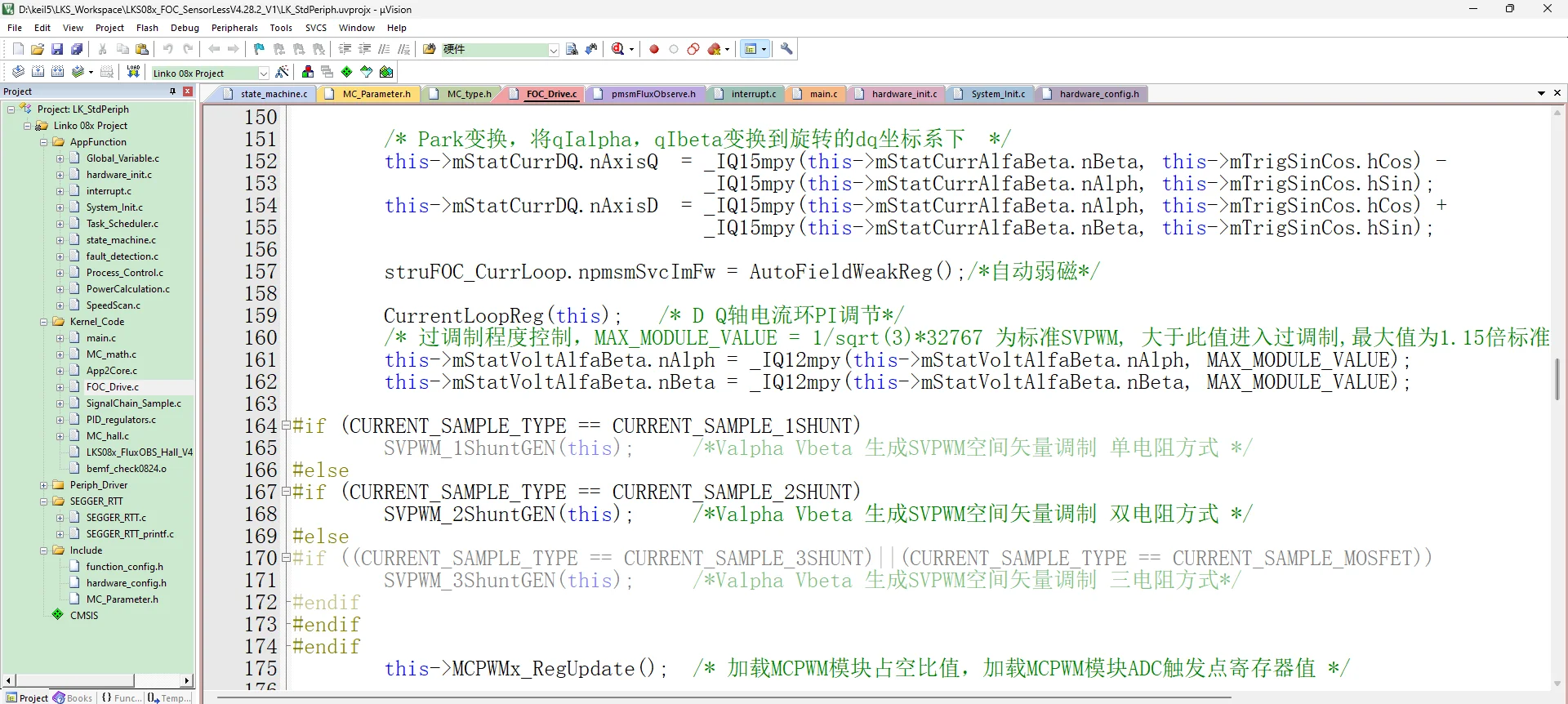1568x704 pixels.
Task: Switch to the Templates panel tab
Action: 168,697
